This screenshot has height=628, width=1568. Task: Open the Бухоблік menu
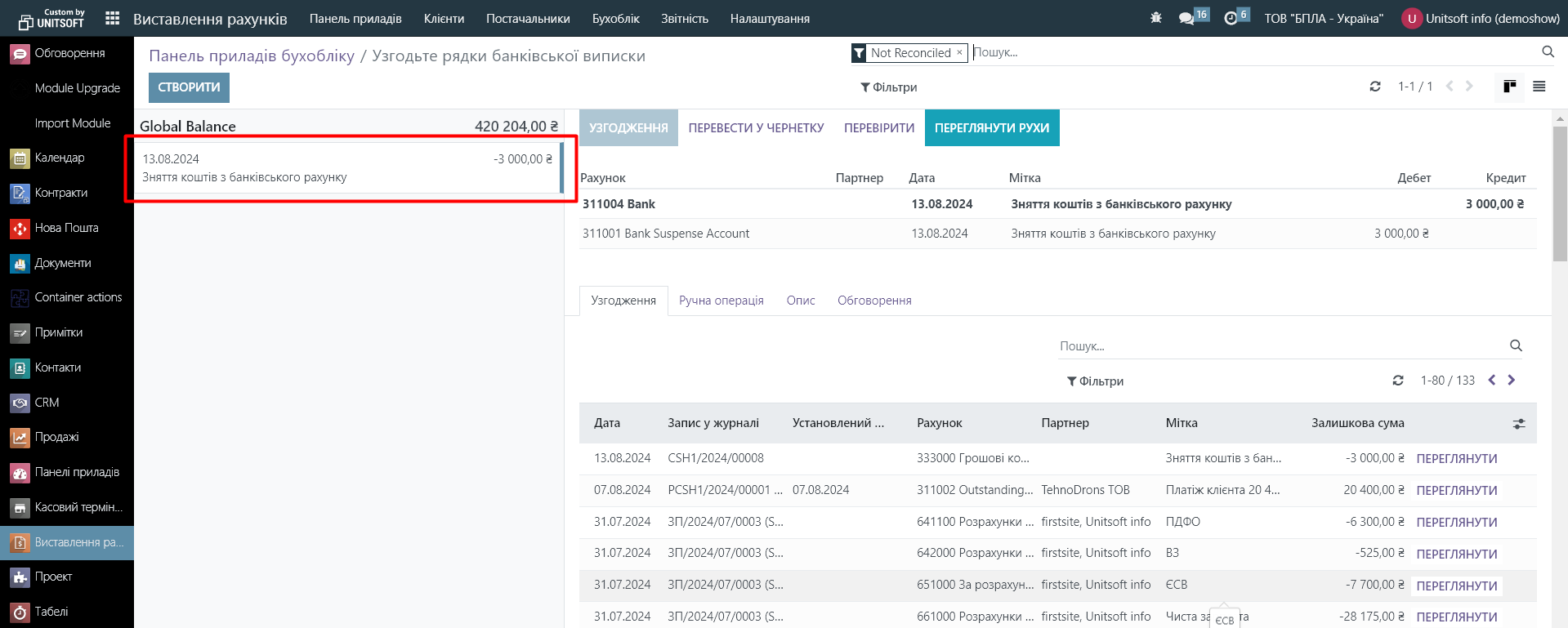click(615, 18)
